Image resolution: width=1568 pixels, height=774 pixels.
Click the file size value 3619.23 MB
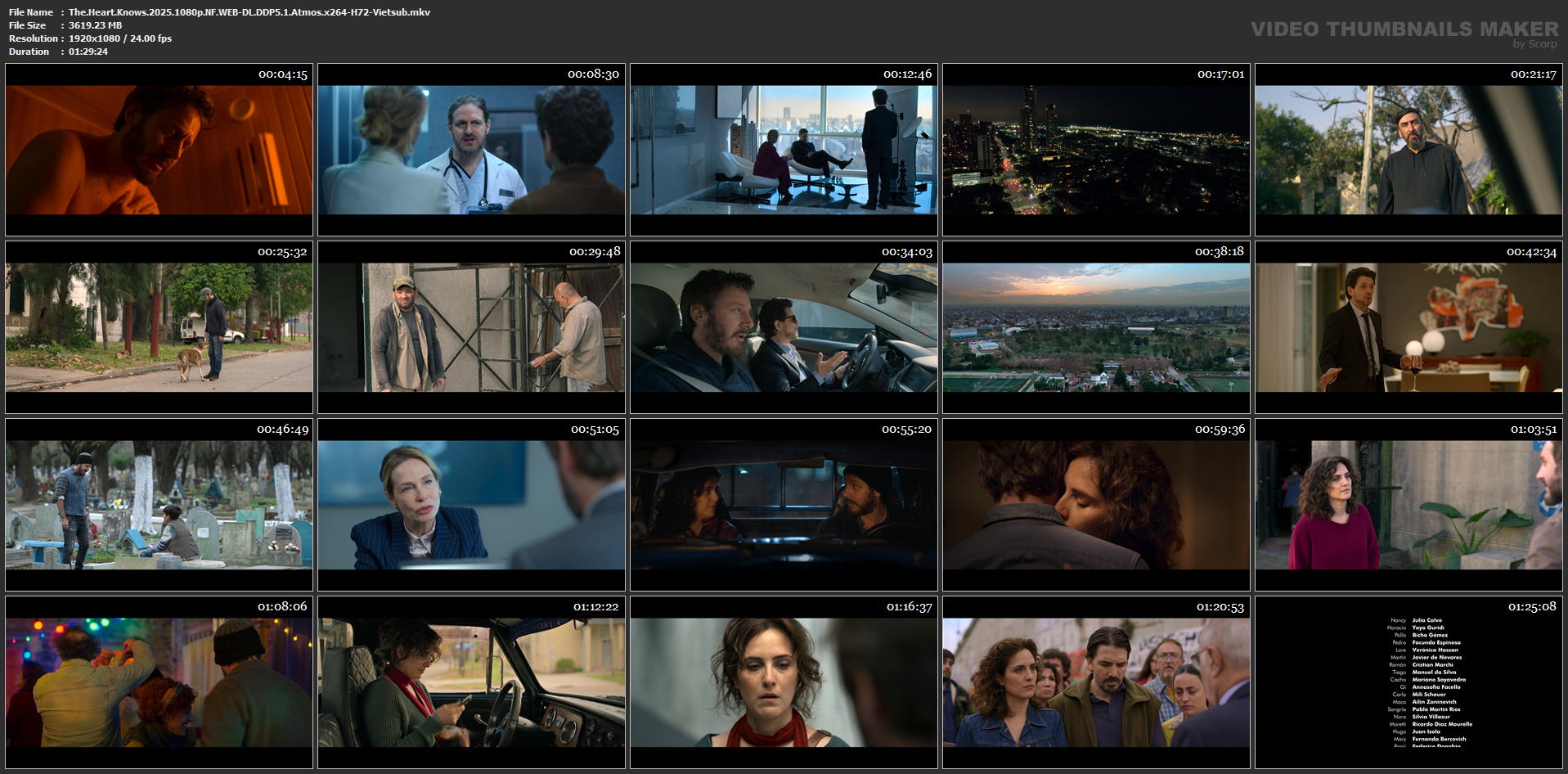click(95, 25)
